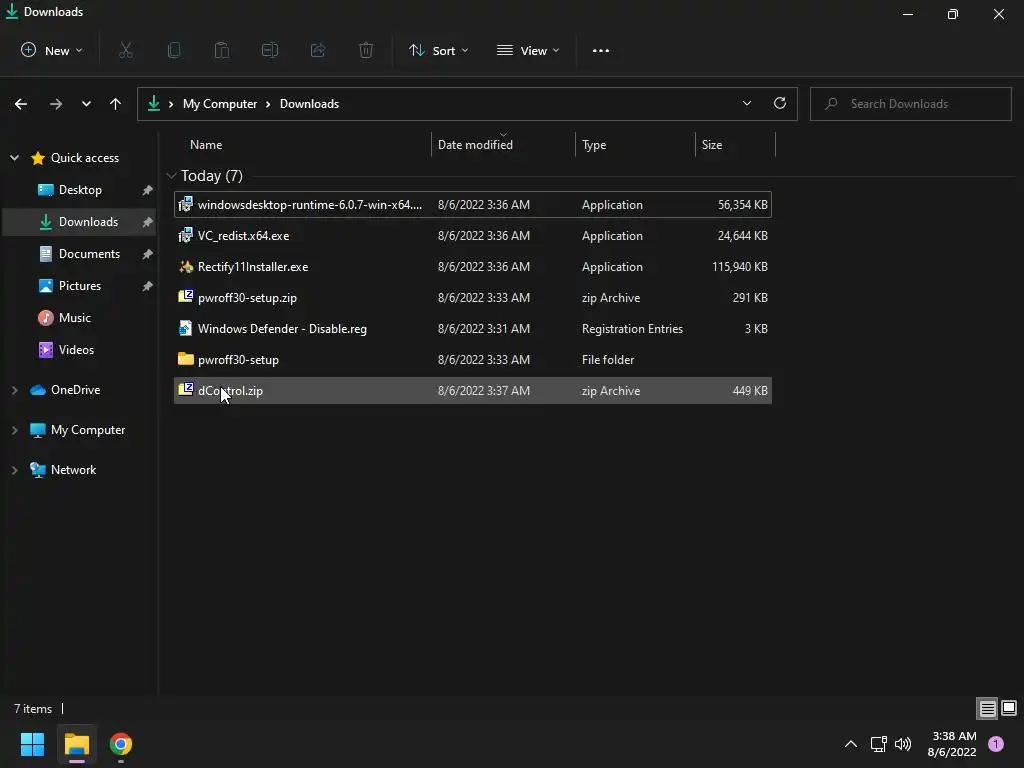The height and width of the screenshot is (768, 1024).
Task: Click the network tray icon
Action: click(878, 744)
